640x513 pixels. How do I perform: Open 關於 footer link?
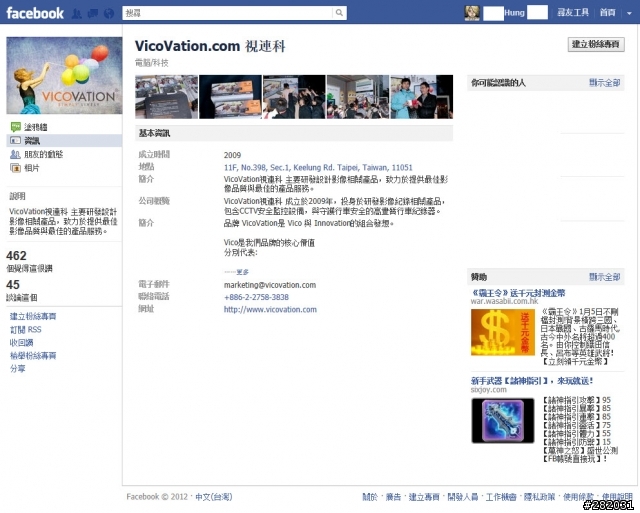[370, 497]
